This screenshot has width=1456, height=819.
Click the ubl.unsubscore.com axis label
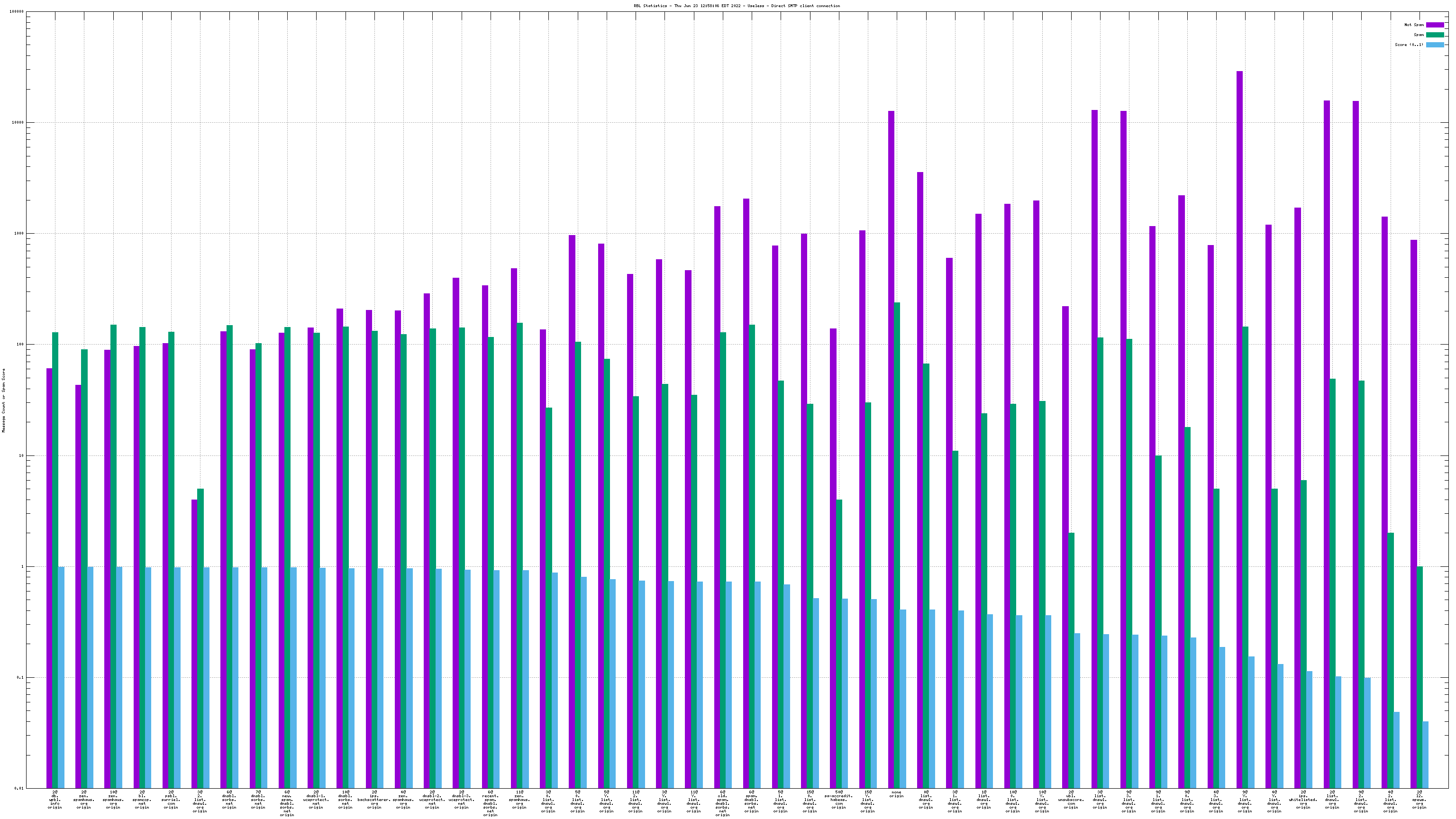click(1071, 800)
